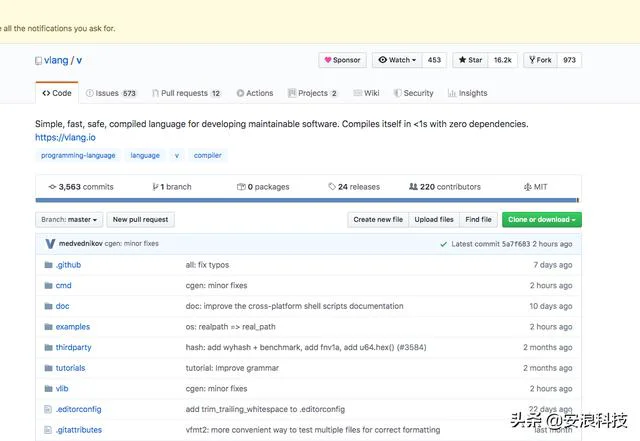Open commit 'tutorial: improve grammar'

[x=232, y=368]
